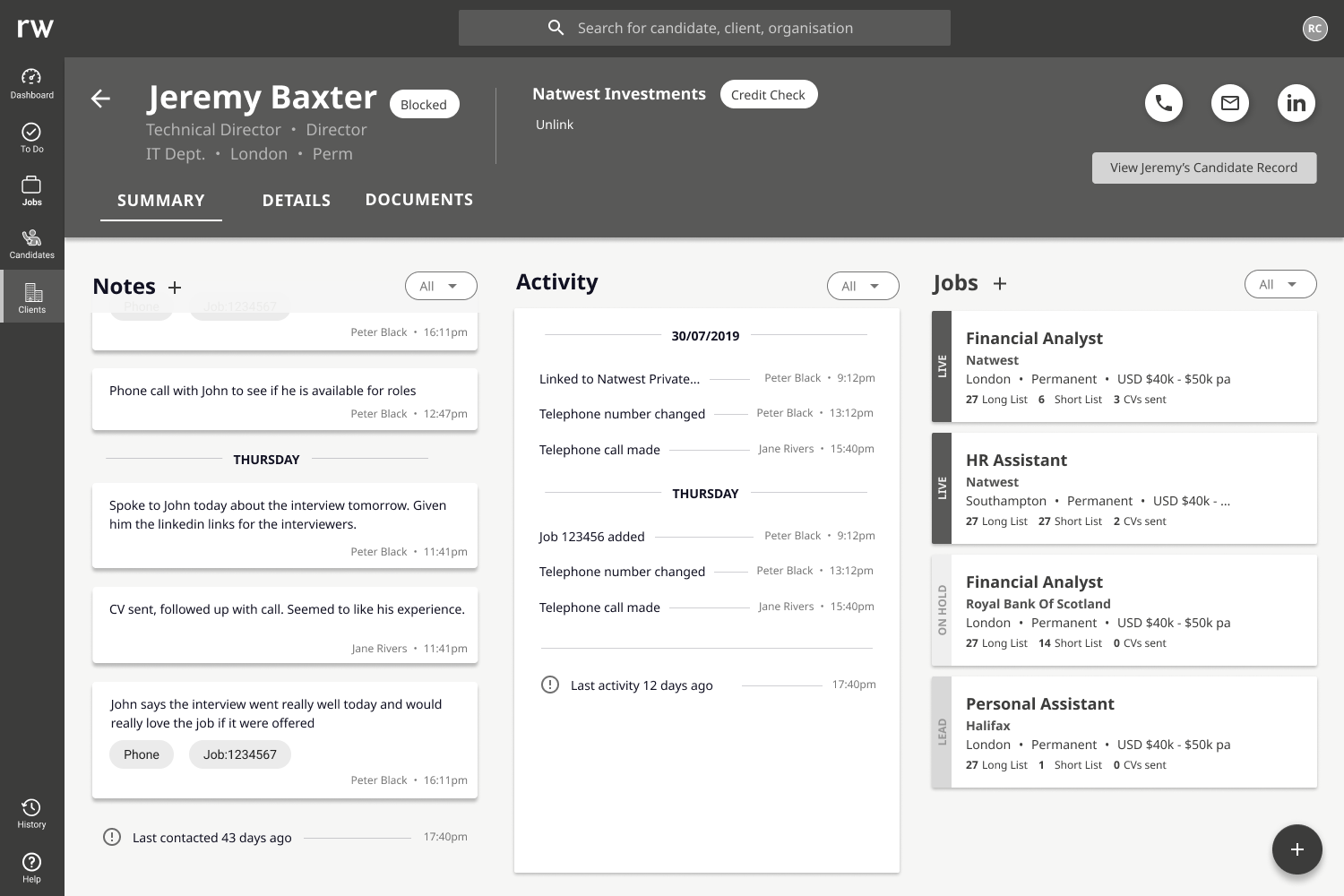The image size is (1344, 896).
Task: Call Jeremy using the phone icon button
Action: (1164, 103)
